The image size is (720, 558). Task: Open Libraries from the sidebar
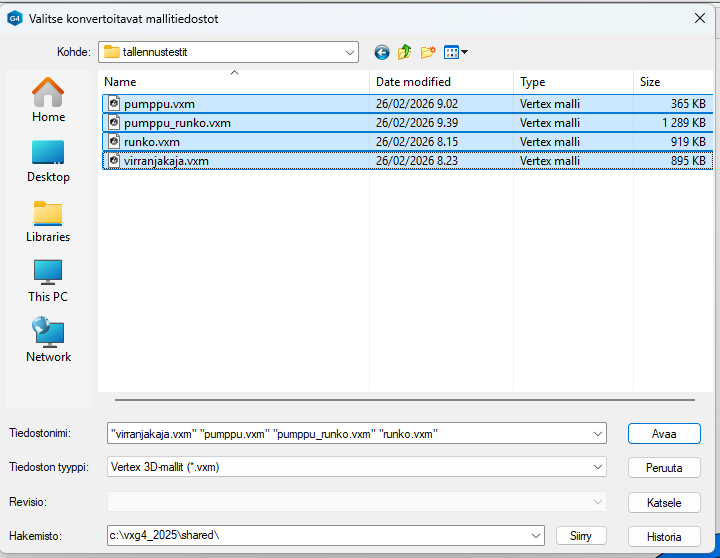pos(48,221)
